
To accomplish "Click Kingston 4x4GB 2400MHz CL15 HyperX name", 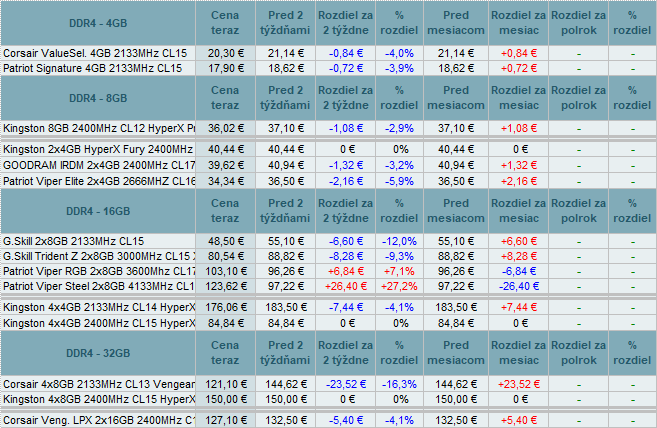I will coord(99,323).
